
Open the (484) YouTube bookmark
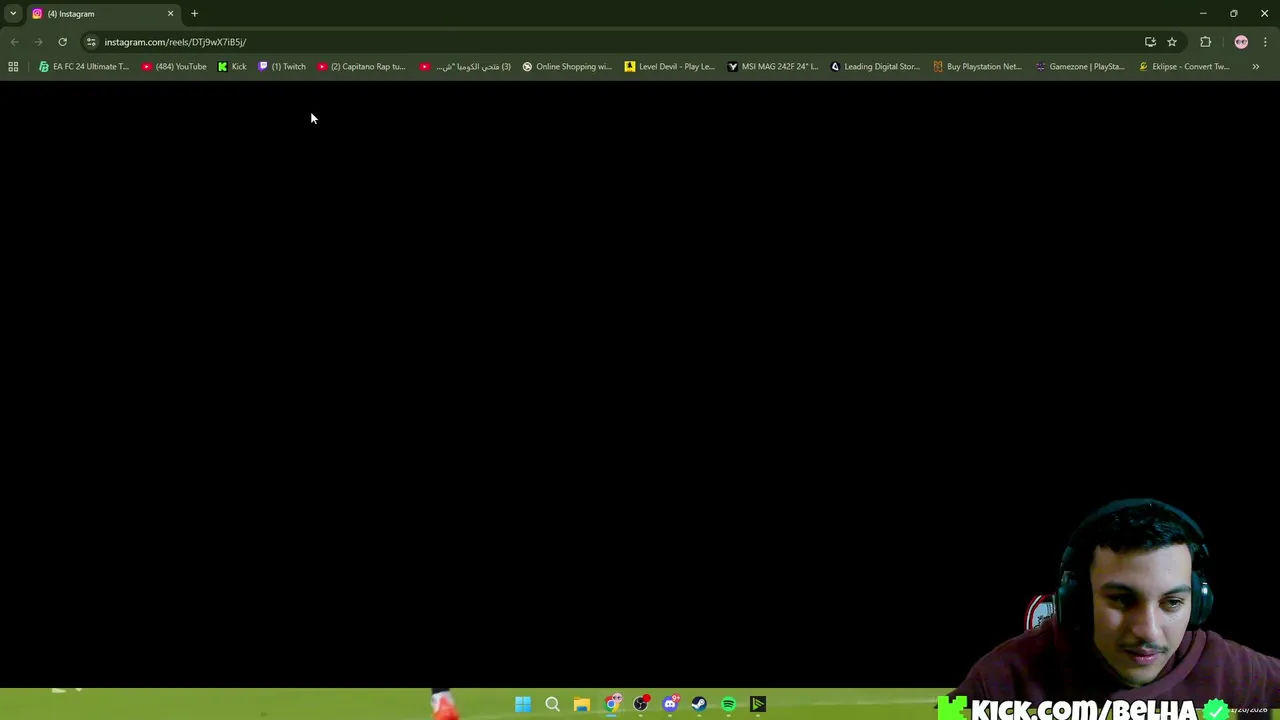(x=174, y=67)
